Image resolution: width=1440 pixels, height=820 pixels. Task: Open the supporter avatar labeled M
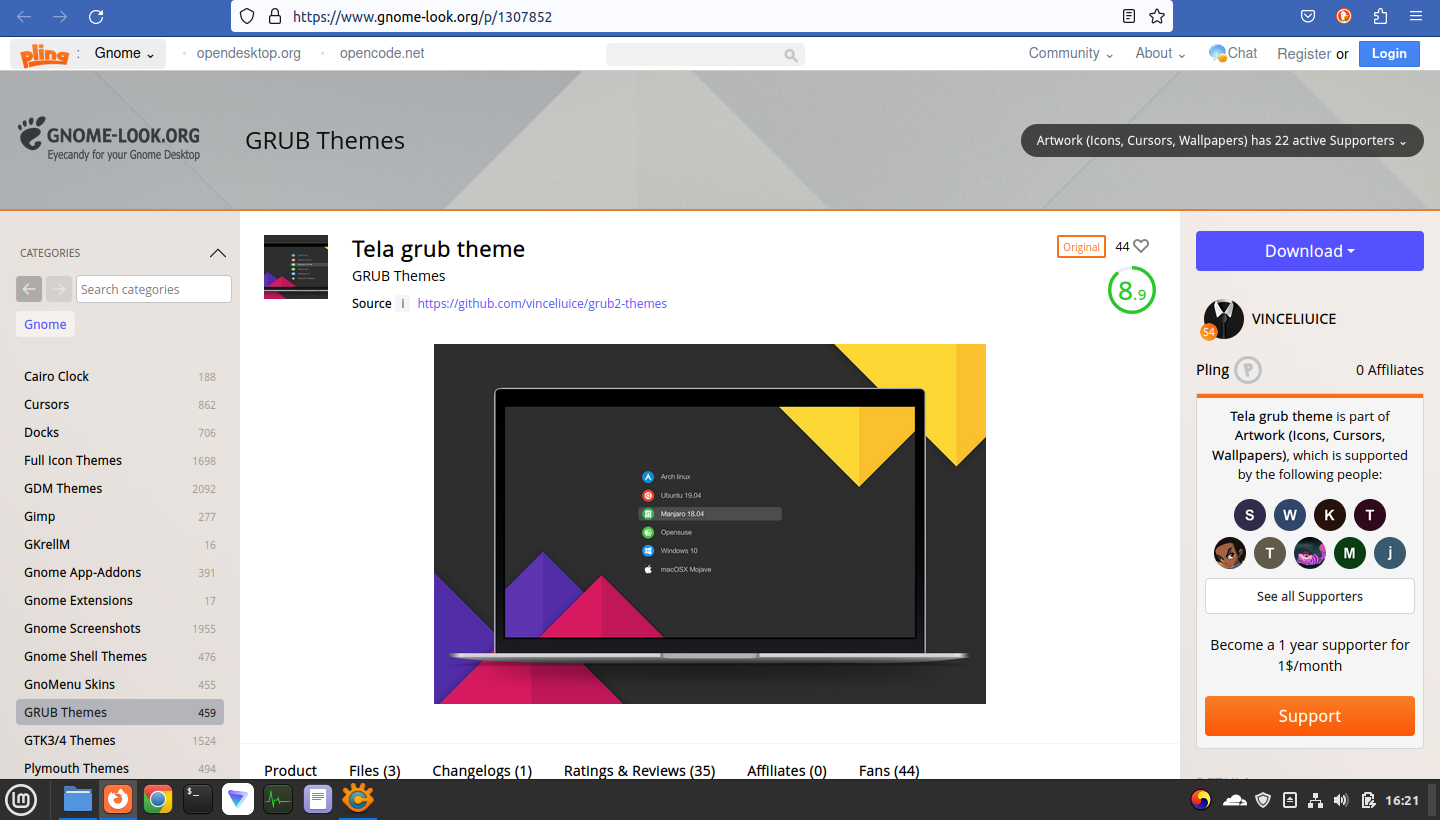click(x=1350, y=553)
